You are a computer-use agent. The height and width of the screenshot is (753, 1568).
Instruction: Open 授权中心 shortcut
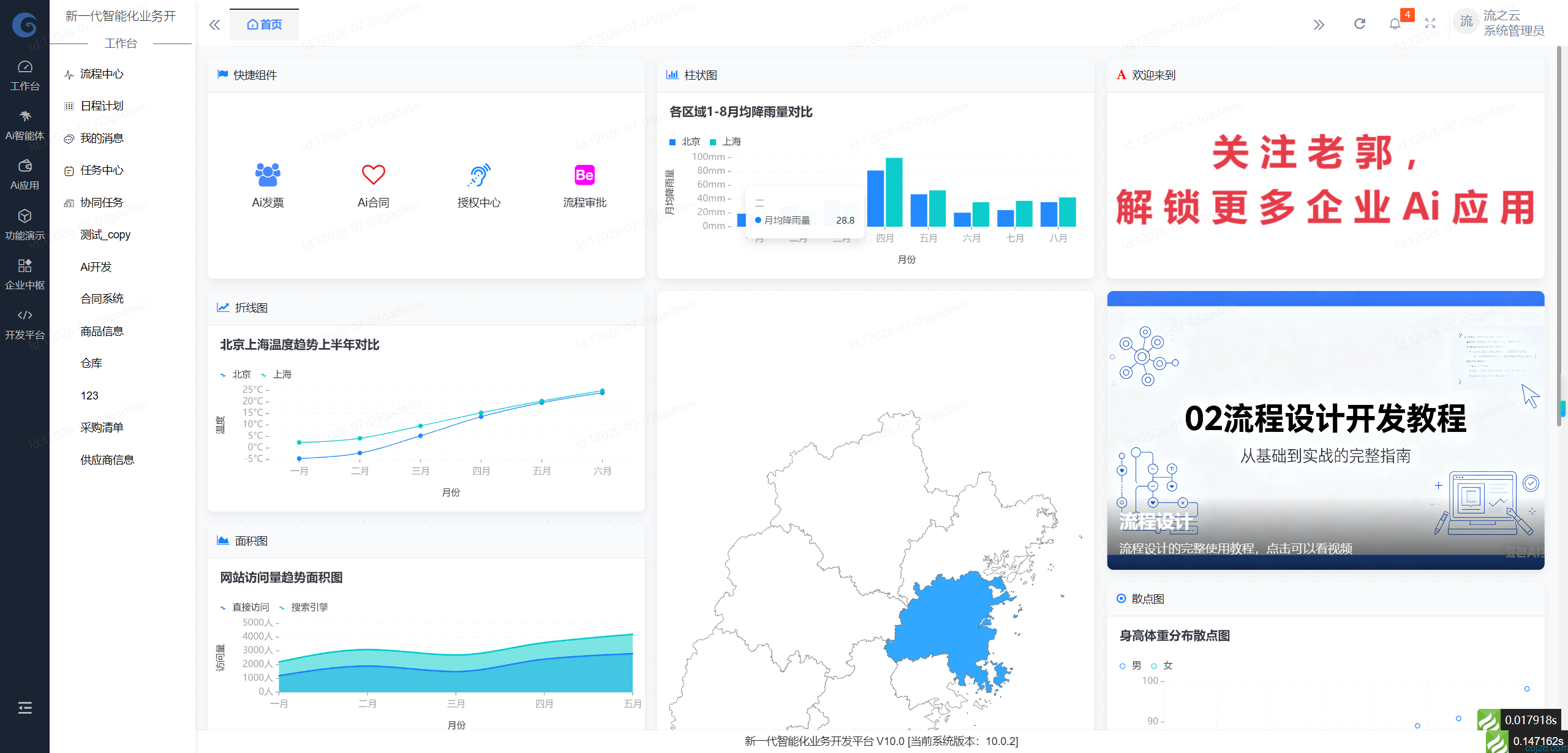click(x=479, y=186)
